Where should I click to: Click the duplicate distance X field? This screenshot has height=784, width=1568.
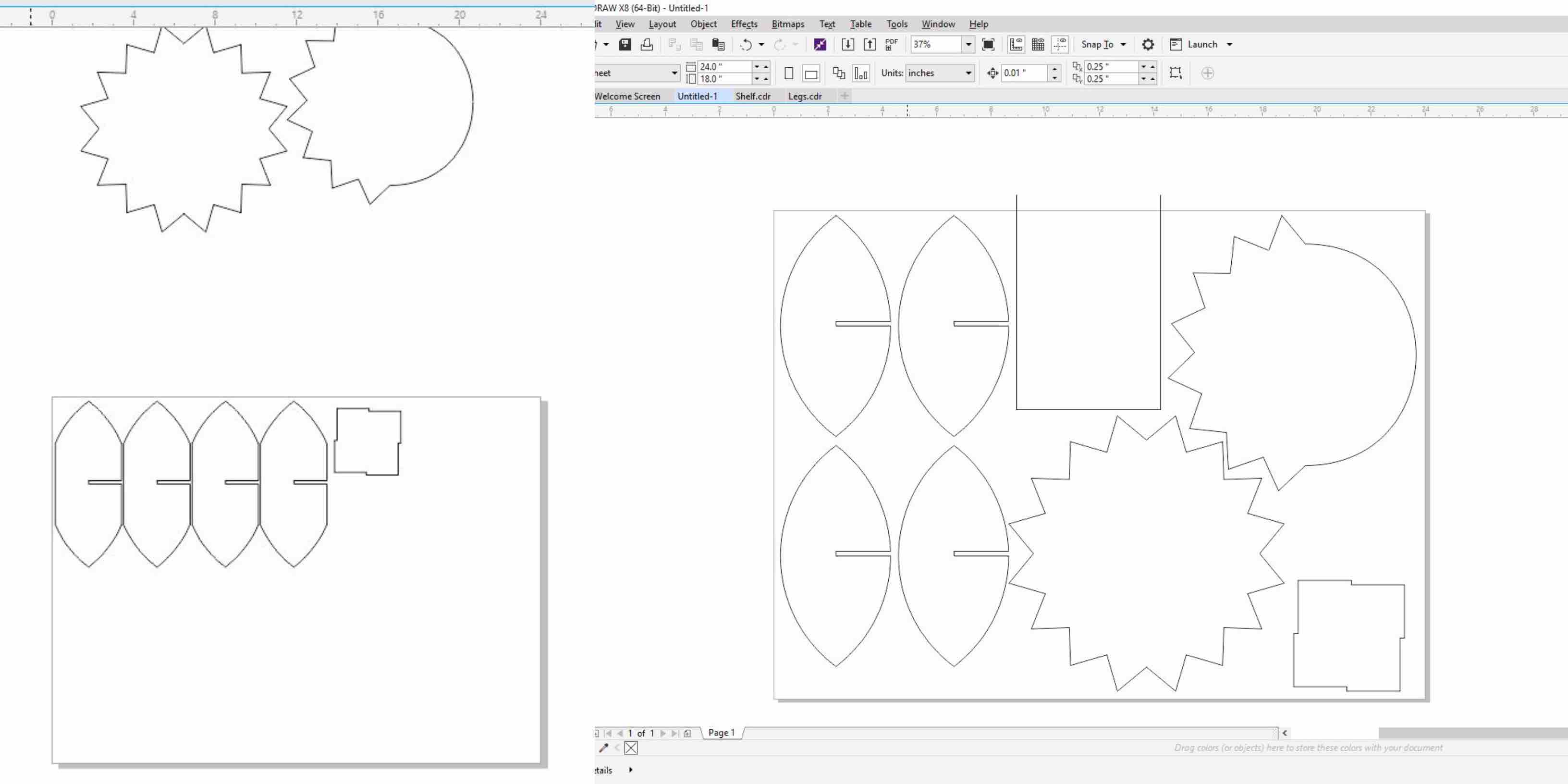[x=1112, y=66]
